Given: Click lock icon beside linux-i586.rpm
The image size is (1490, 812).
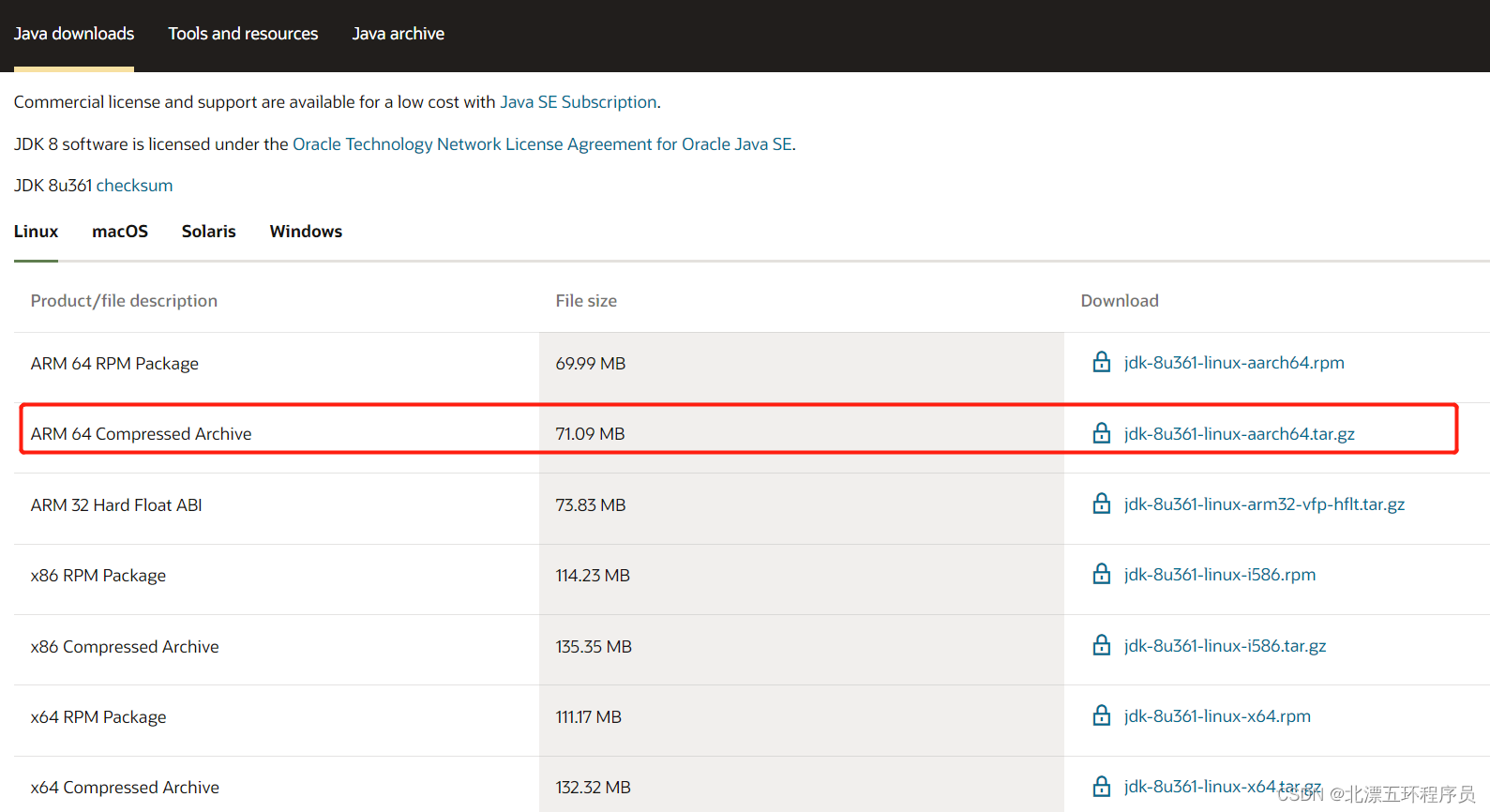Looking at the screenshot, I should pos(1102,574).
